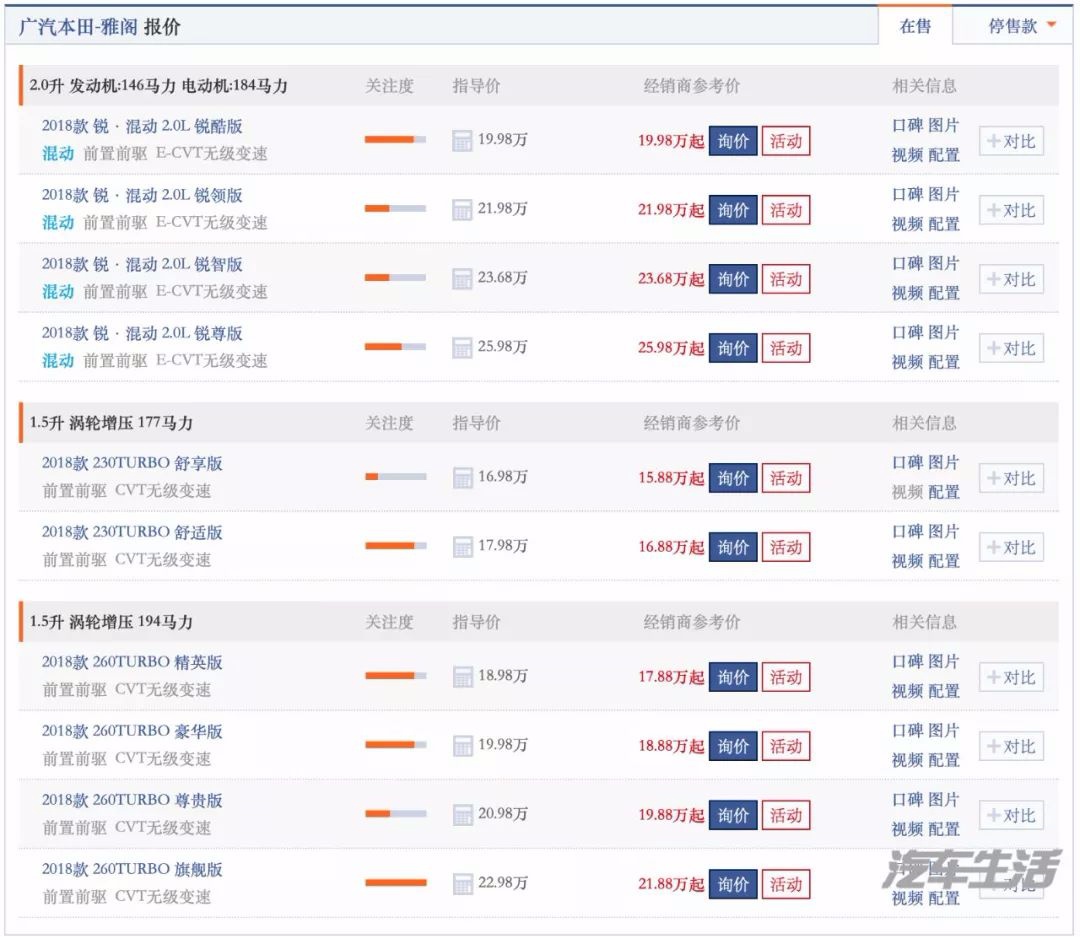Image resolution: width=1080 pixels, height=939 pixels.
Task: Open 活动 for 260TURBO 精英版
Action: (786, 677)
